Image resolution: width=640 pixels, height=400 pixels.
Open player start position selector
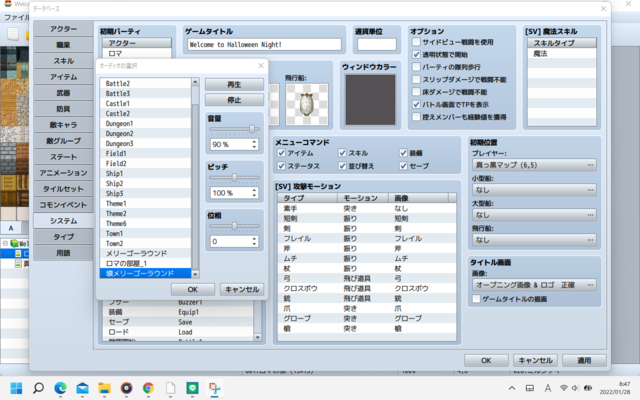534,165
